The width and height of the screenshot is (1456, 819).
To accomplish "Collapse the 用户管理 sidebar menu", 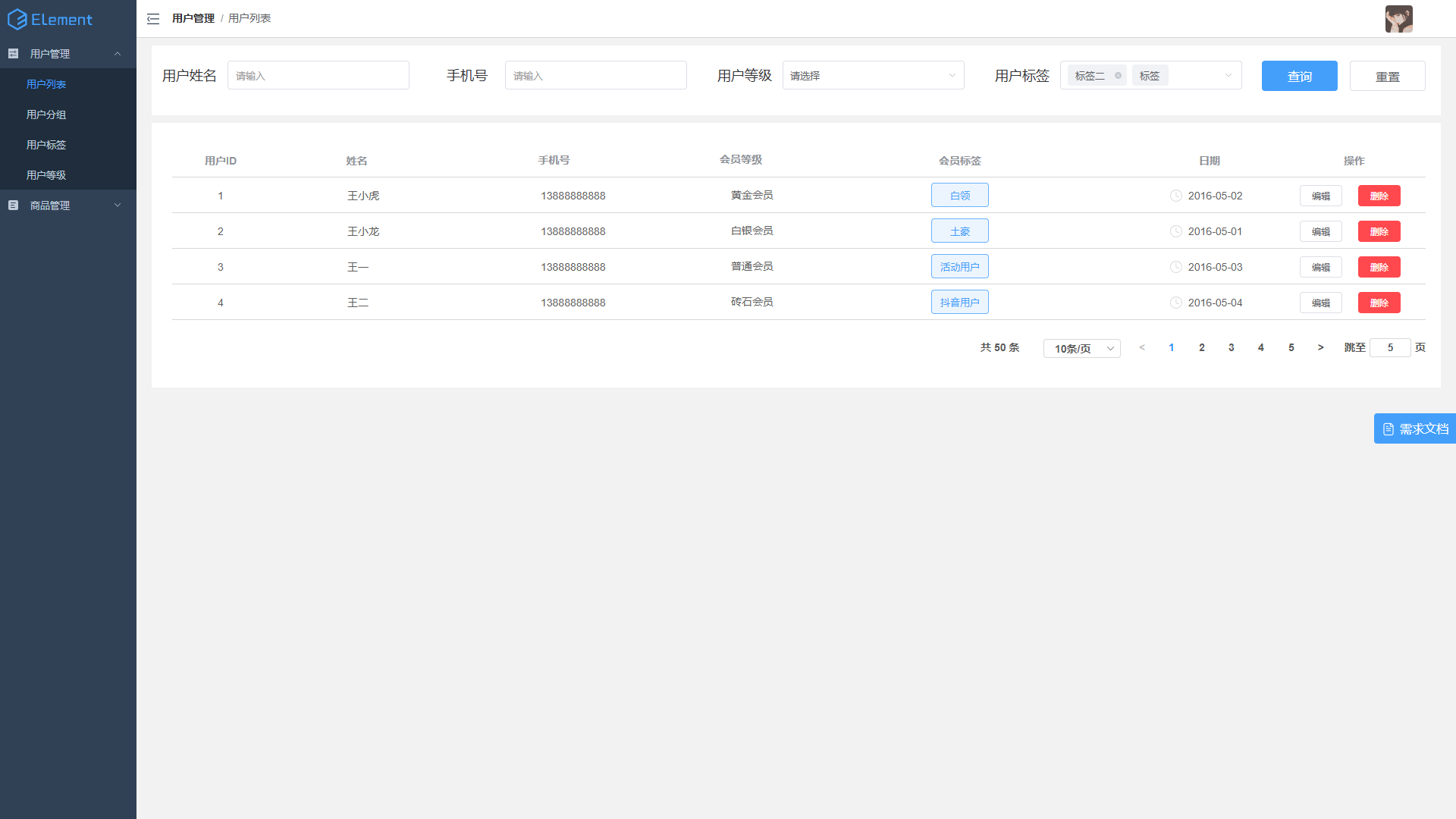I will coord(68,54).
